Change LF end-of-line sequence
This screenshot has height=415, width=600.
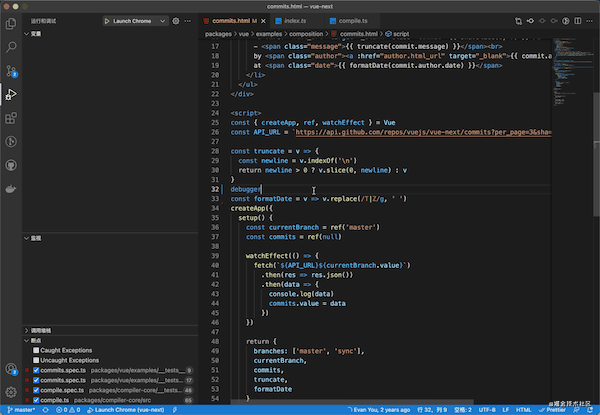[x=505, y=410]
